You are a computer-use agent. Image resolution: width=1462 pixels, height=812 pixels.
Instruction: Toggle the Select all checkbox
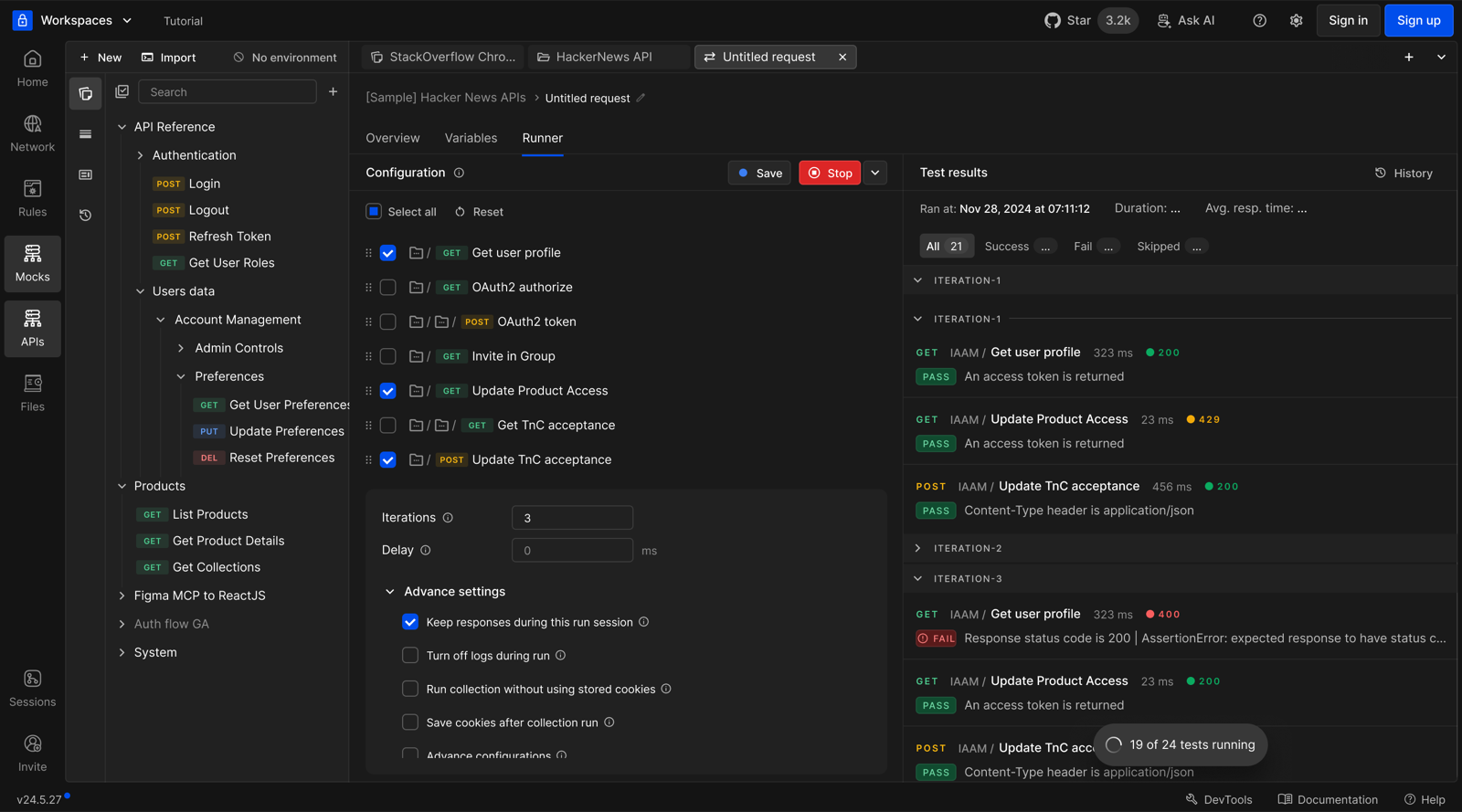[374, 211]
